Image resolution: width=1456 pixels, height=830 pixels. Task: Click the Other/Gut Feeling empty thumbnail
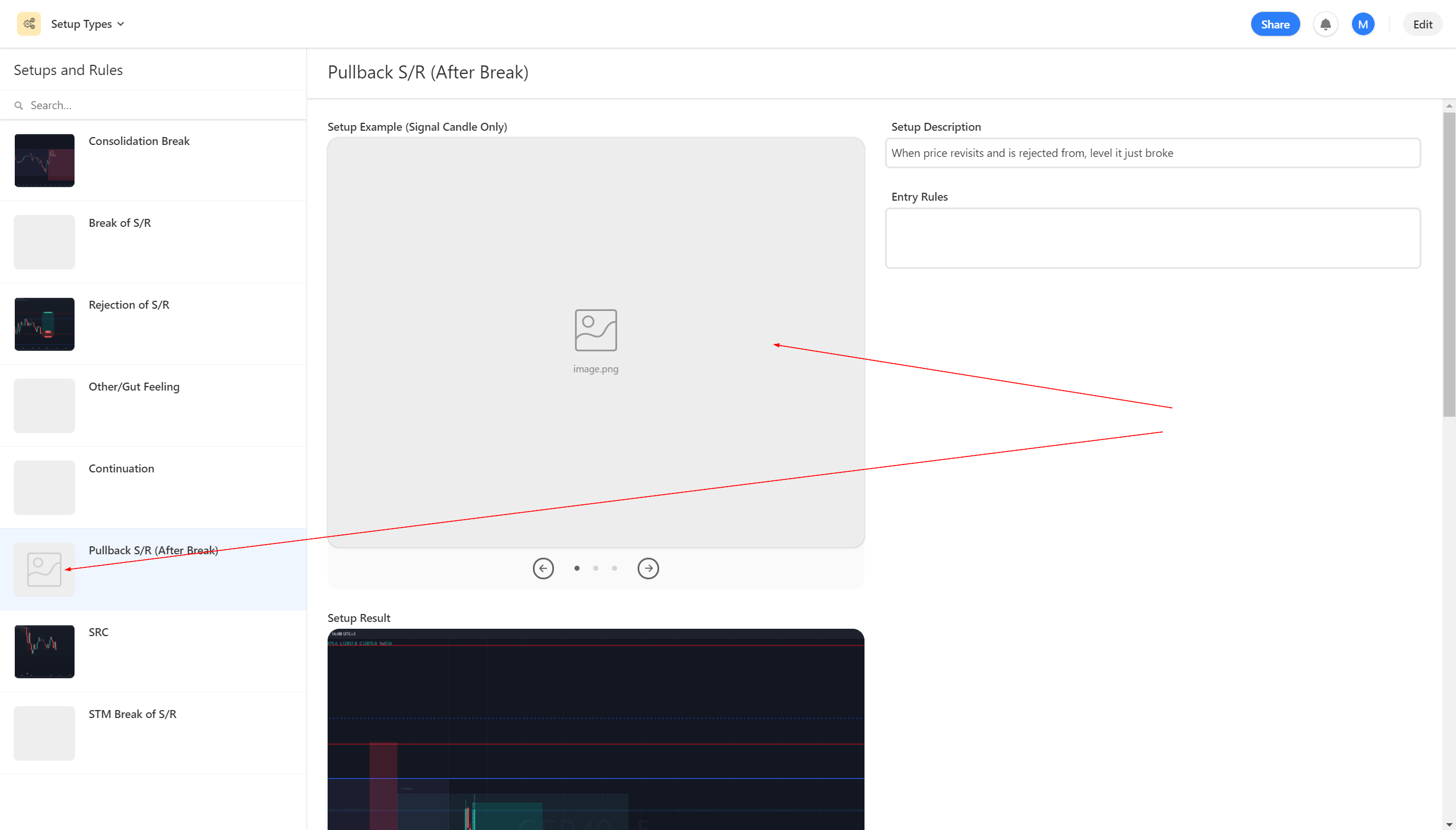[x=44, y=405]
